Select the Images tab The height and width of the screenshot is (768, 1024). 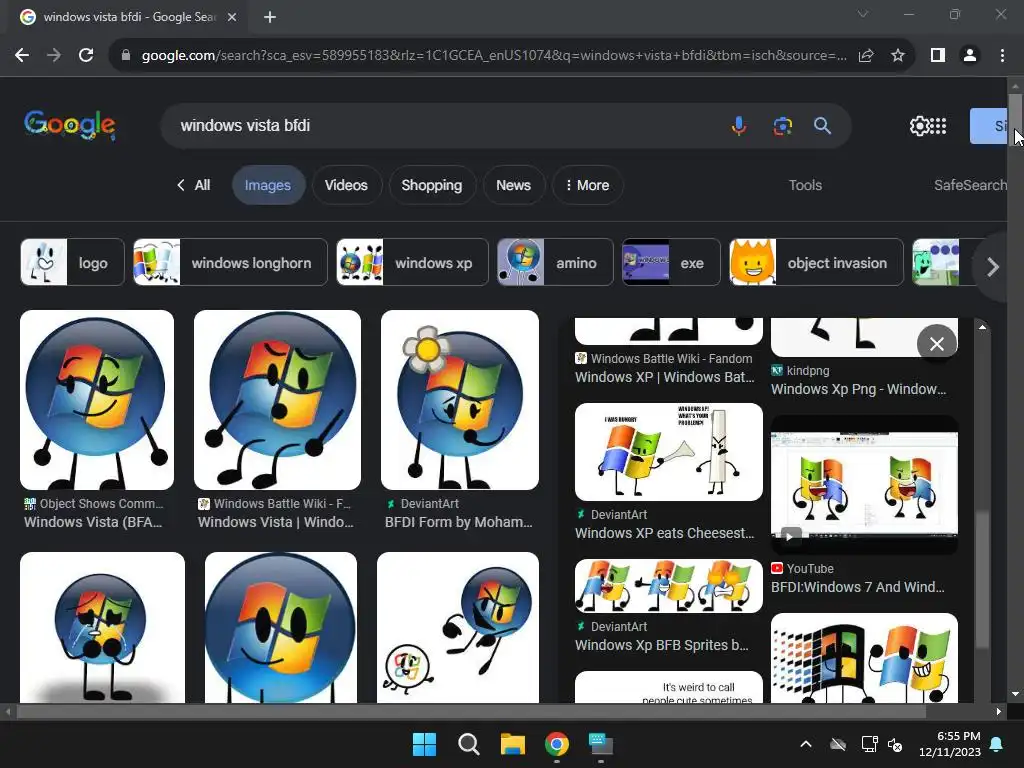[268, 185]
